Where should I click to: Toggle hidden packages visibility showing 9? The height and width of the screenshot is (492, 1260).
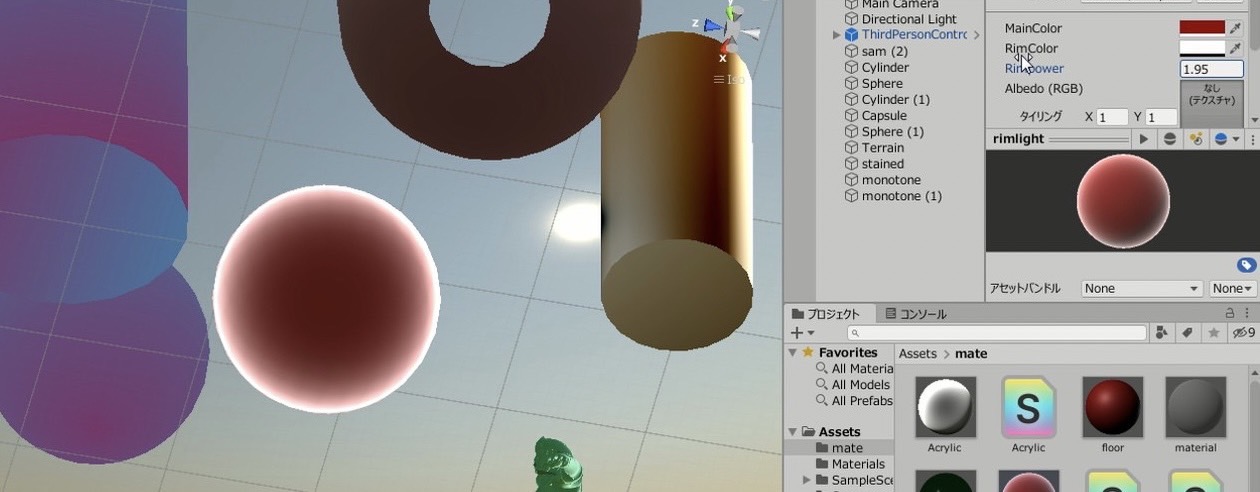click(x=1243, y=333)
